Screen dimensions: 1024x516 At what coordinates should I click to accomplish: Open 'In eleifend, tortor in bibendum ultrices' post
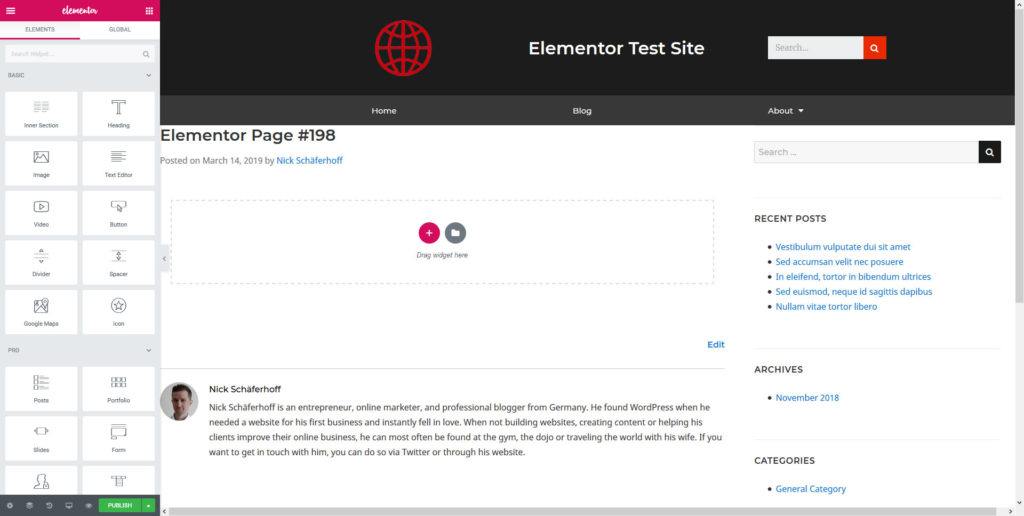pyautogui.click(x=853, y=277)
